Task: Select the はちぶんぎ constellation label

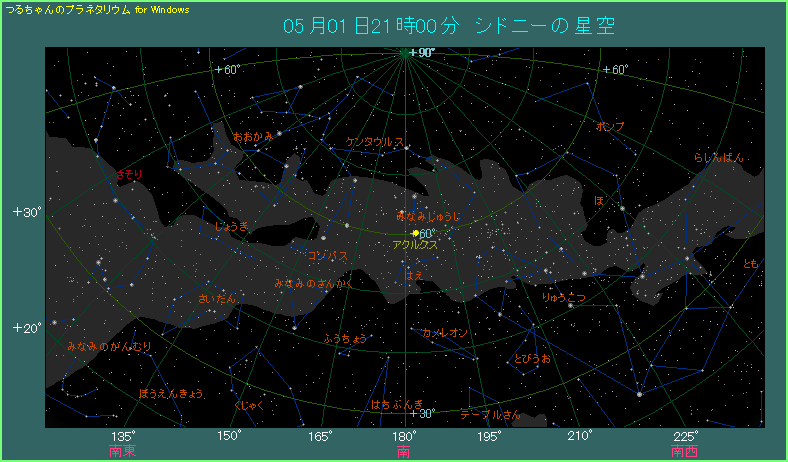Action: coord(396,404)
